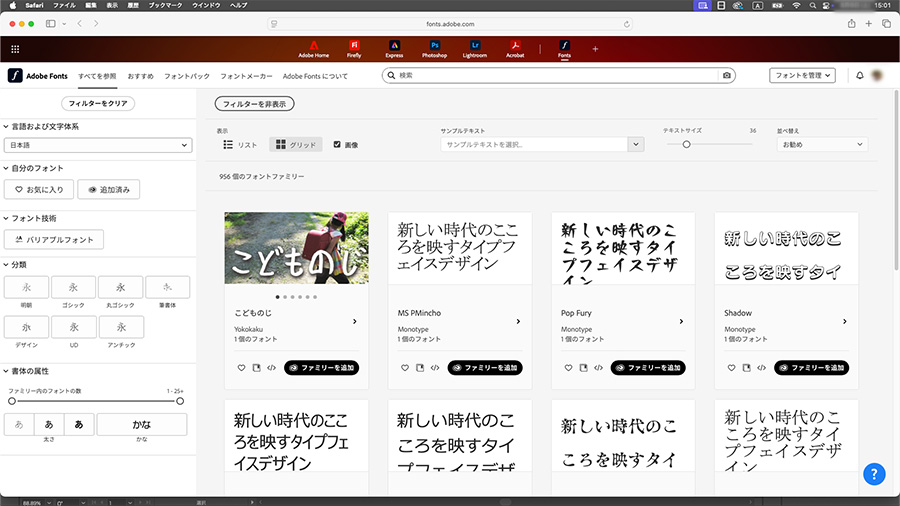The height and width of the screenshot is (506, 900).
Task: Get embed code for Pop Fury font
Action: click(x=599, y=368)
